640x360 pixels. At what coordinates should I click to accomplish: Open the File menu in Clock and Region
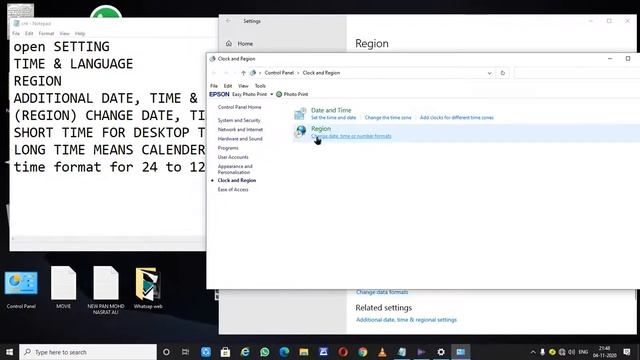(214, 86)
